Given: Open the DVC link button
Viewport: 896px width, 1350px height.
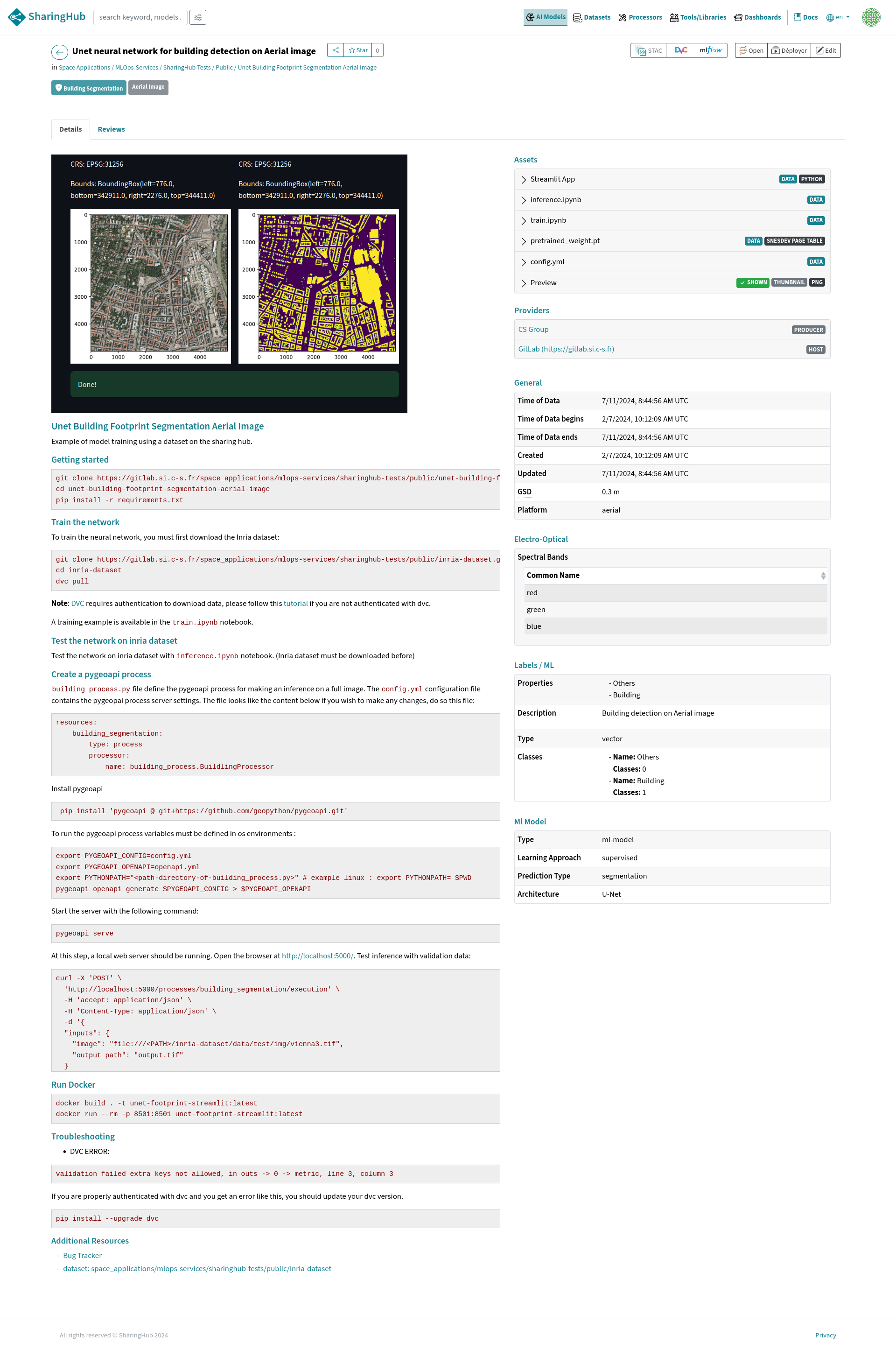Looking at the screenshot, I should tap(681, 50).
